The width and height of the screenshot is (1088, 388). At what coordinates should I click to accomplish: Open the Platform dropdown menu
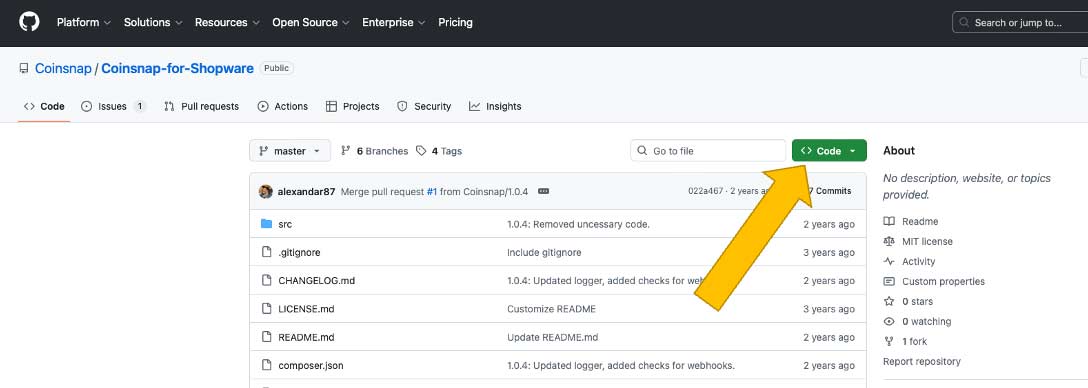pyautogui.click(x=83, y=22)
